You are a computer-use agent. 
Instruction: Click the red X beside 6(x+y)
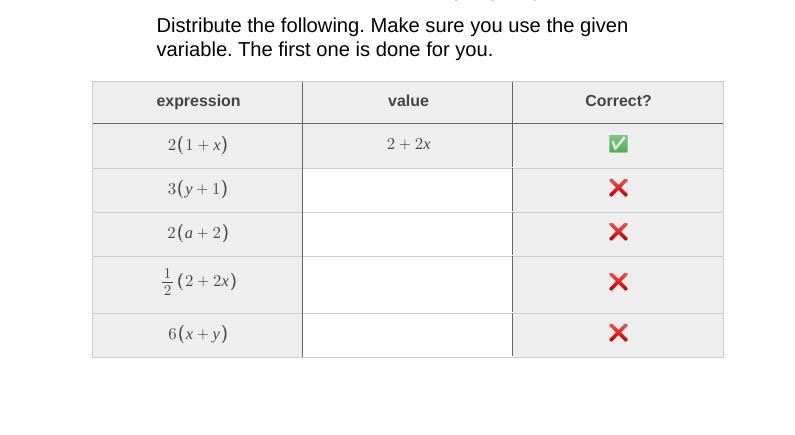coord(618,333)
